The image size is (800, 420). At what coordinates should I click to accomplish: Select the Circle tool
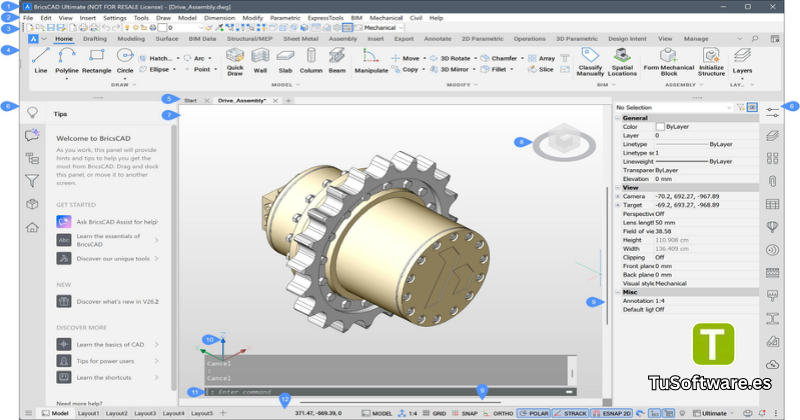tap(125, 61)
